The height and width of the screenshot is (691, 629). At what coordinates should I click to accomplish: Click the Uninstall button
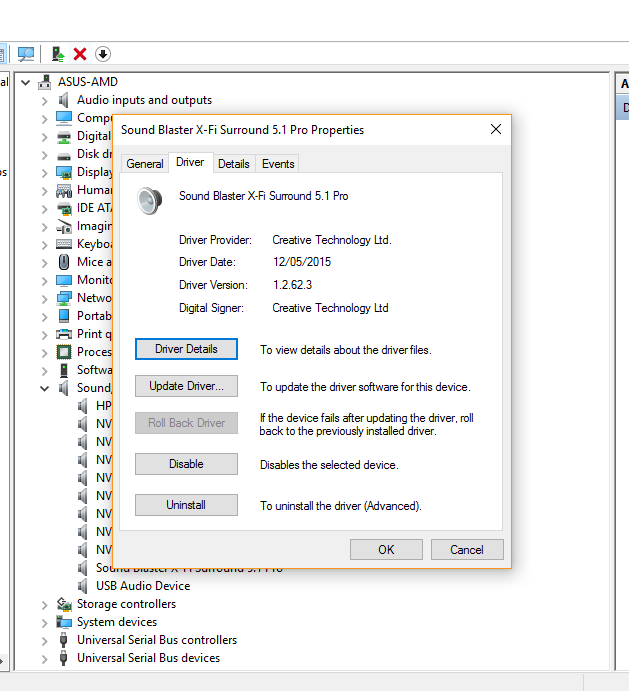coord(186,505)
